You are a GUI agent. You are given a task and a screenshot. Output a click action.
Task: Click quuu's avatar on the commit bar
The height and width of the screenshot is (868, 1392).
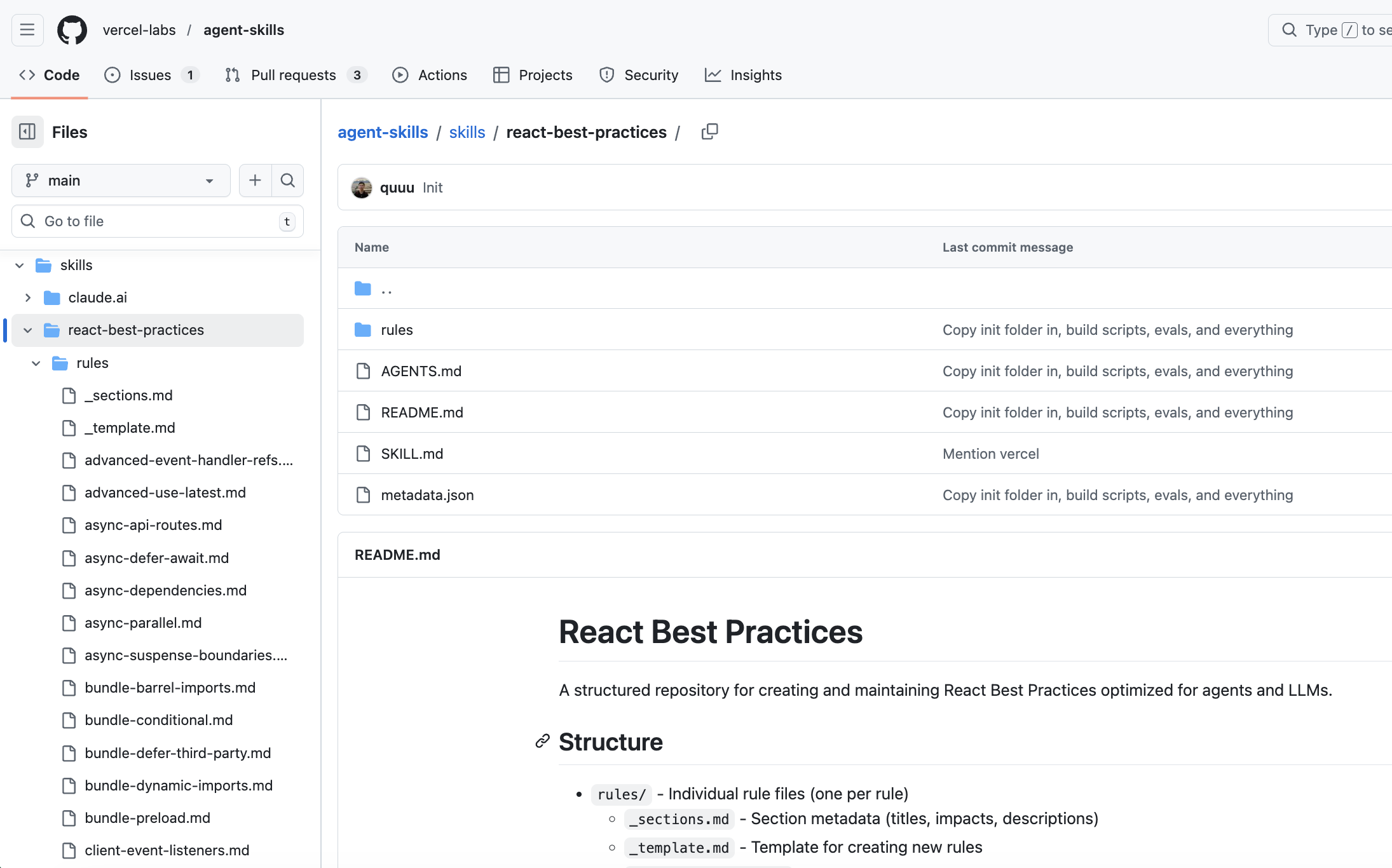tap(362, 188)
